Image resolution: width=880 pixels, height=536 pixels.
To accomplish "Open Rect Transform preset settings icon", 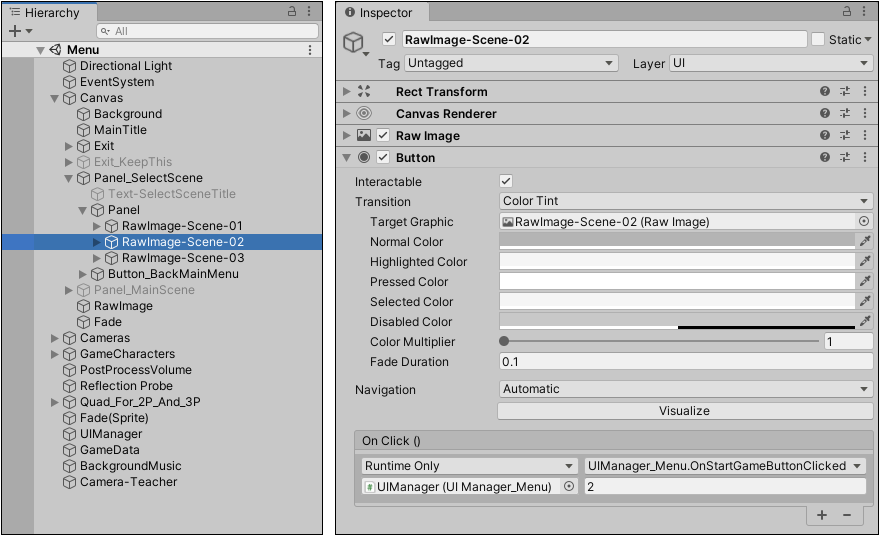I will 845,91.
